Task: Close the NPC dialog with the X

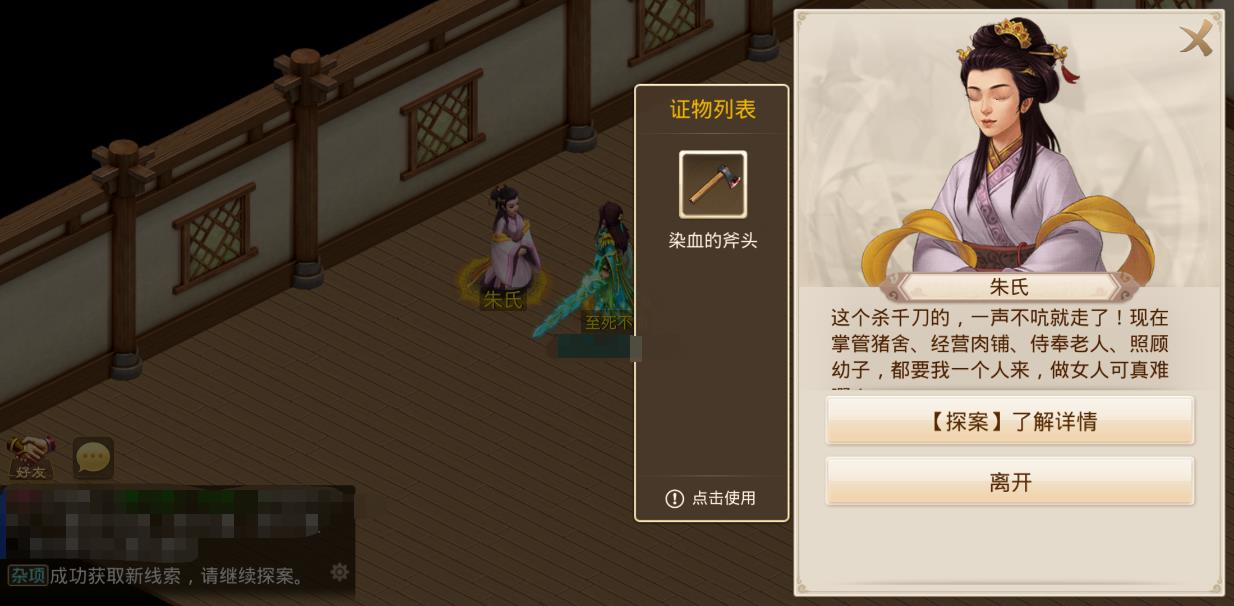Action: [x=1196, y=38]
